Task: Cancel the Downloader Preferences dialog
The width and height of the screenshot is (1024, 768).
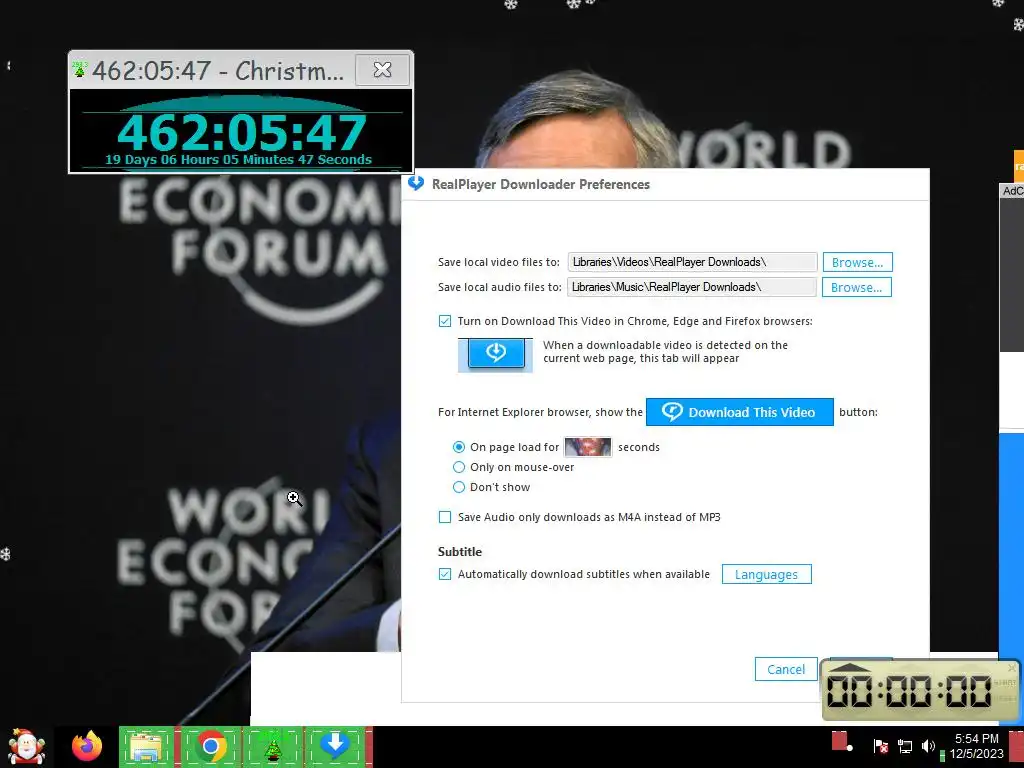Action: [786, 669]
